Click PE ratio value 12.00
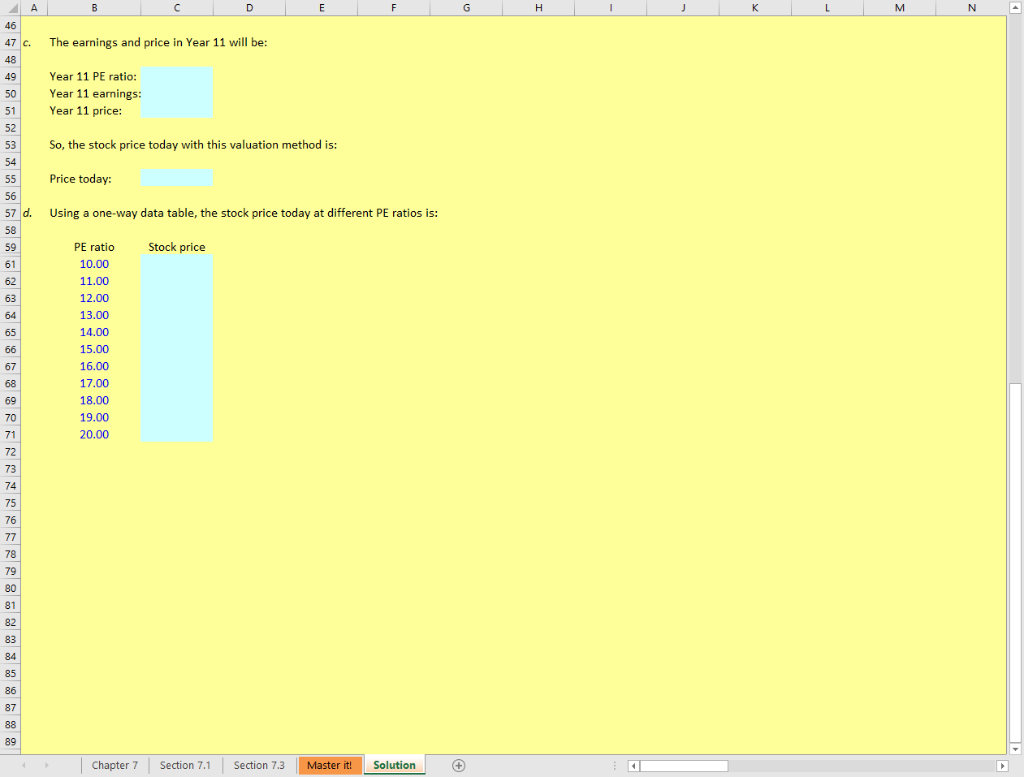The height and width of the screenshot is (777, 1024). [x=94, y=298]
